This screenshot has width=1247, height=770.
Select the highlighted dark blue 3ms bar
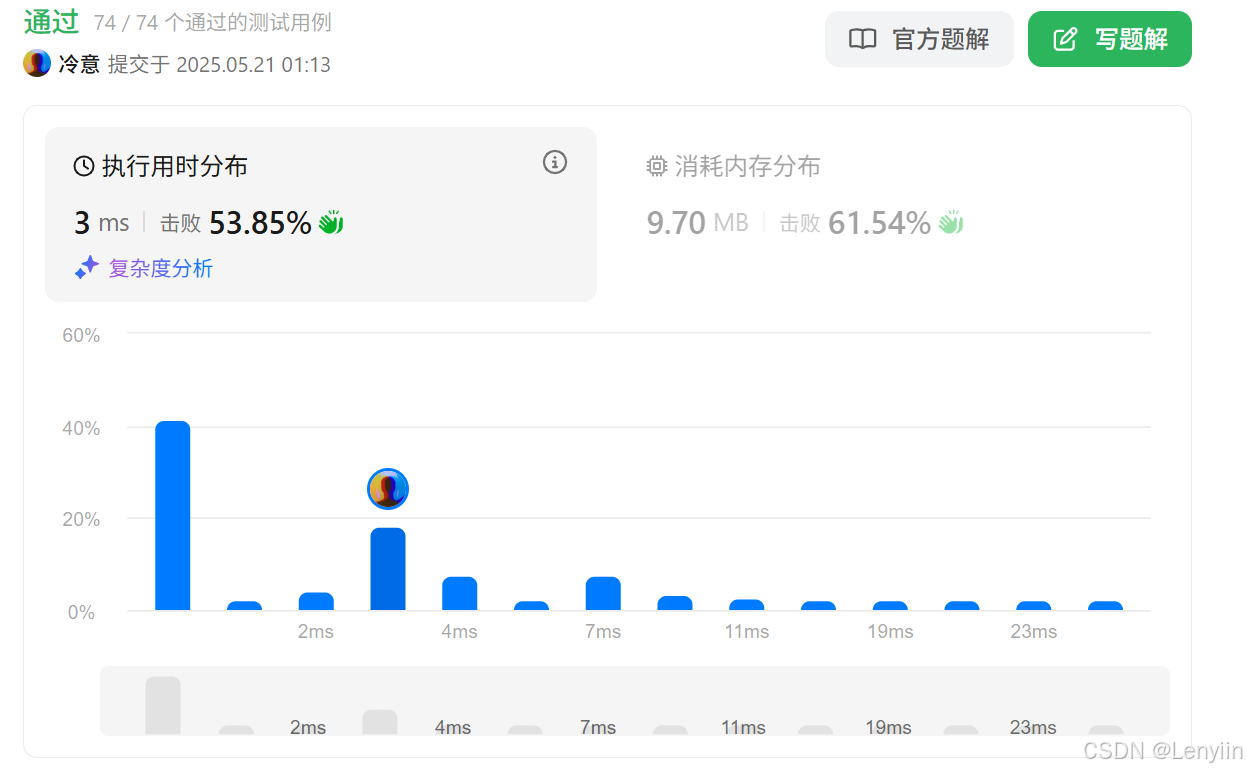[x=388, y=569]
